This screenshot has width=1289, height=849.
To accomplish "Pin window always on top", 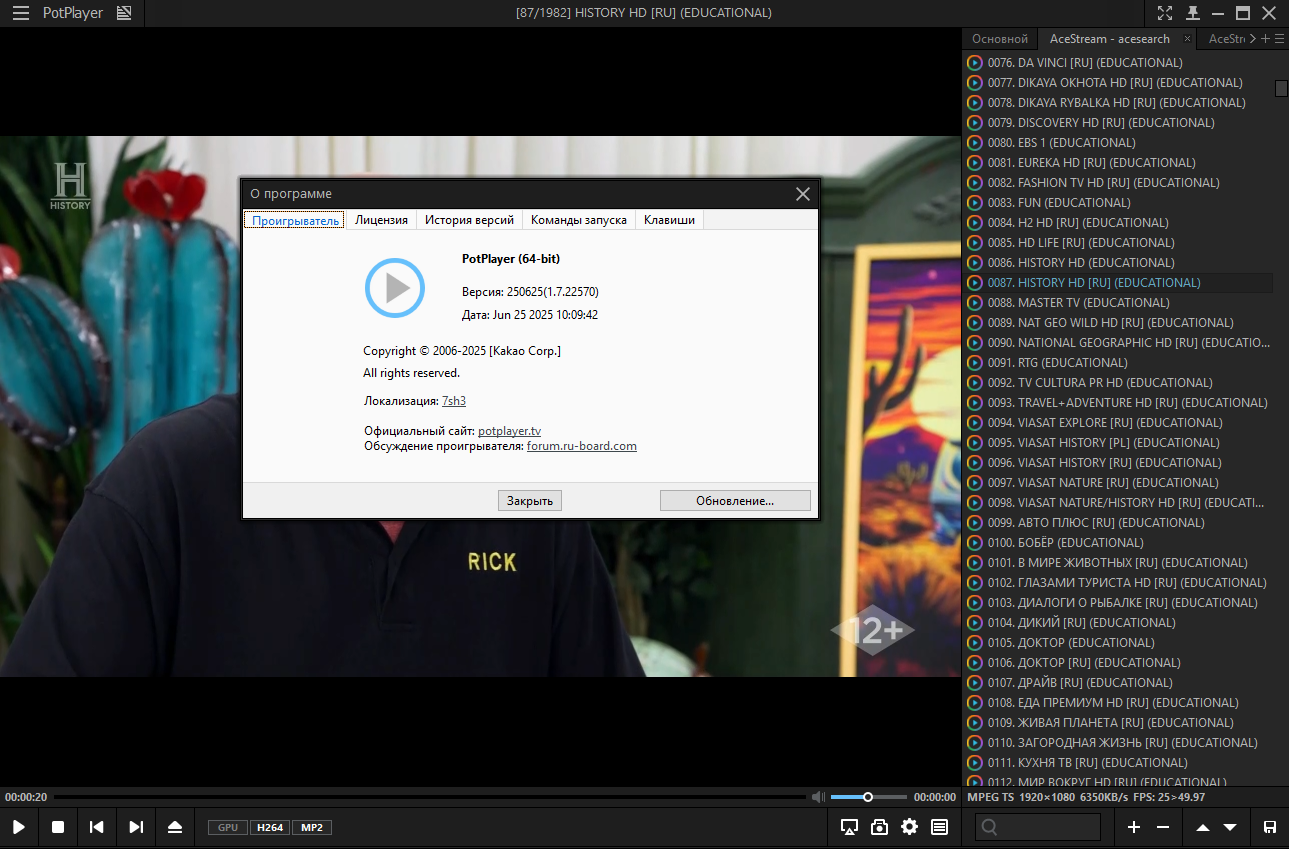I will coord(1192,13).
